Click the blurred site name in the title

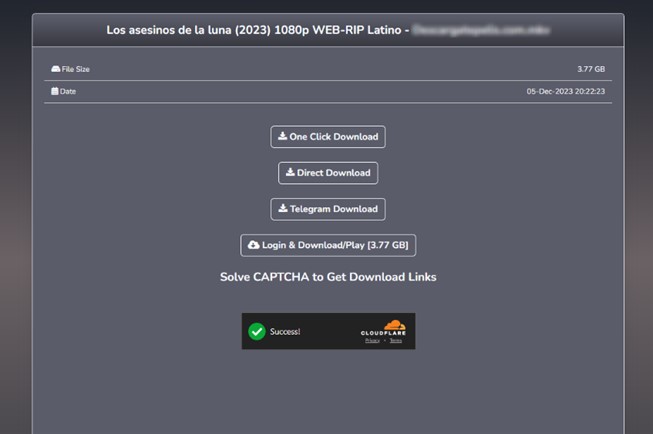click(481, 30)
